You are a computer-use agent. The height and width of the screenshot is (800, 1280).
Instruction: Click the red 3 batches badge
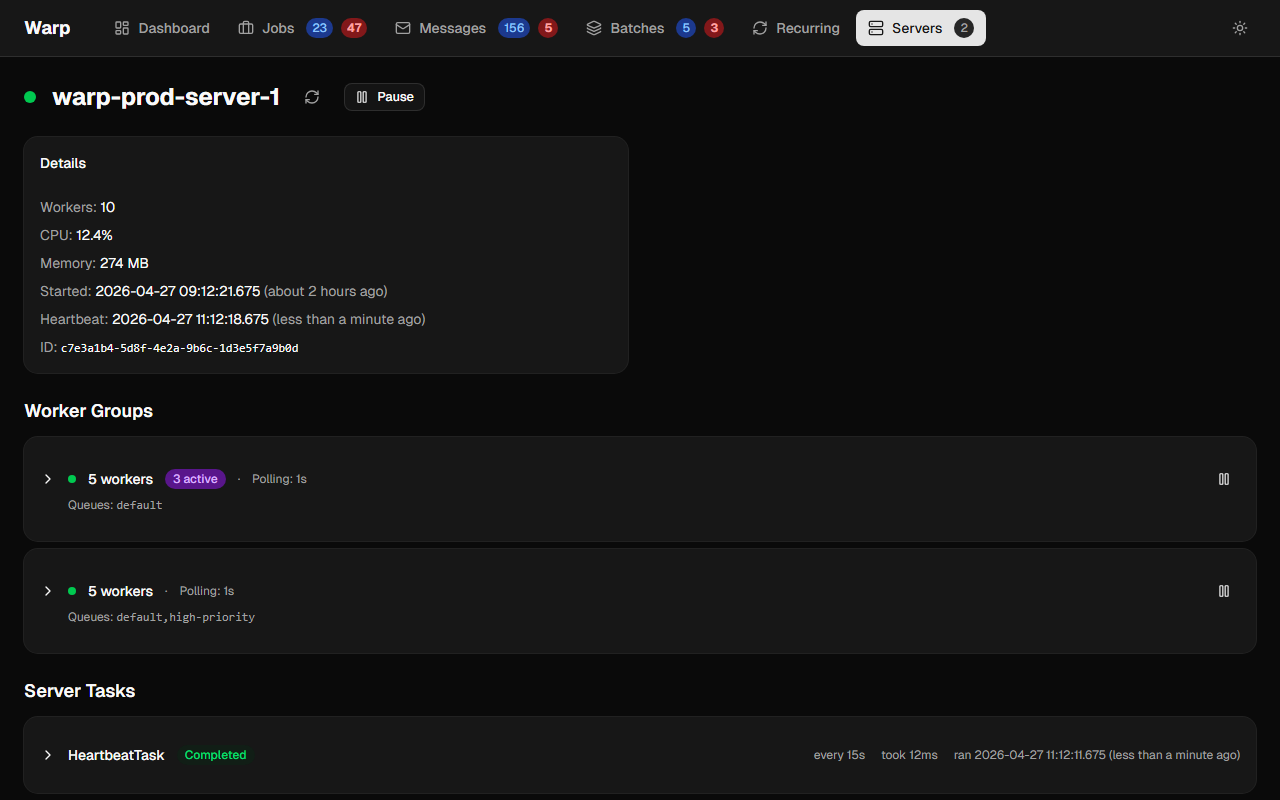(x=713, y=28)
